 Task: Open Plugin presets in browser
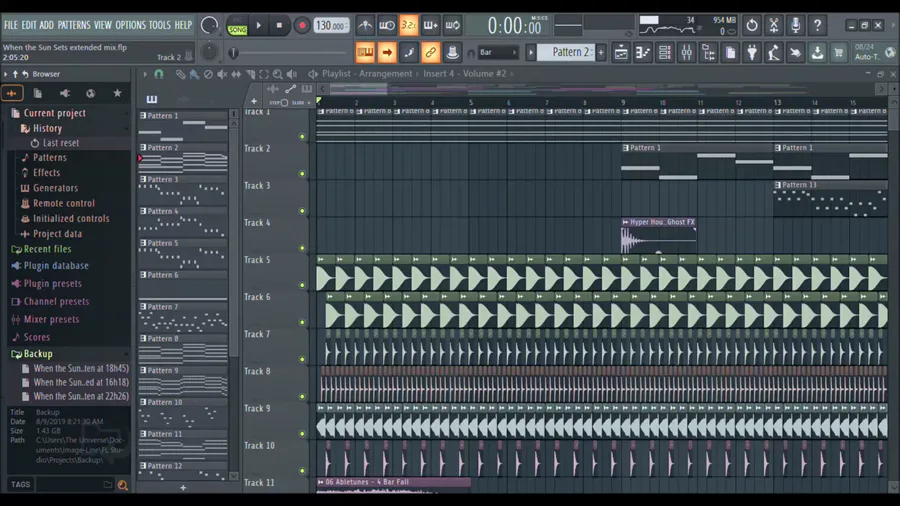click(52, 283)
